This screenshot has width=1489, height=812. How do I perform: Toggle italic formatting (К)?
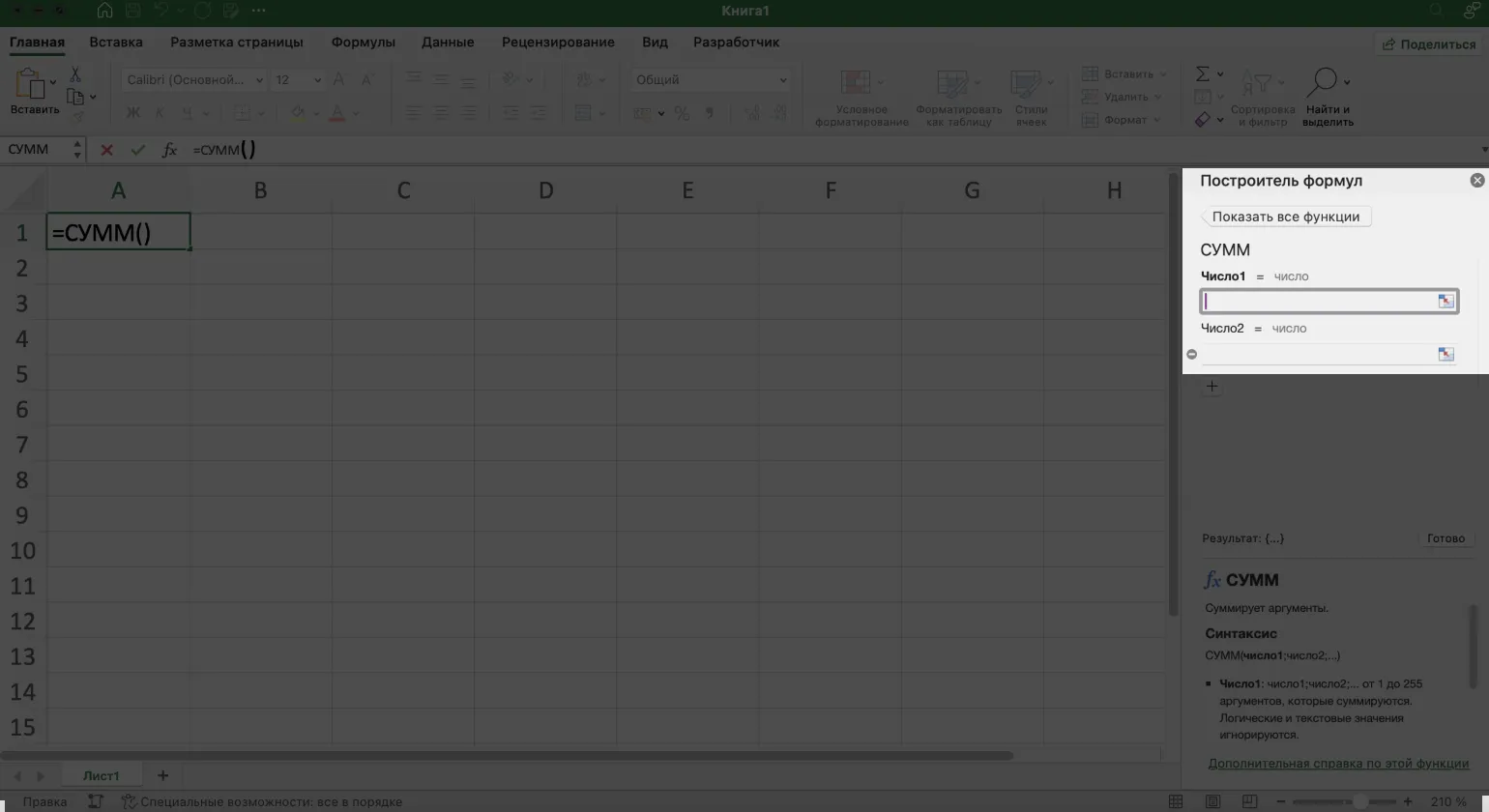[160, 113]
